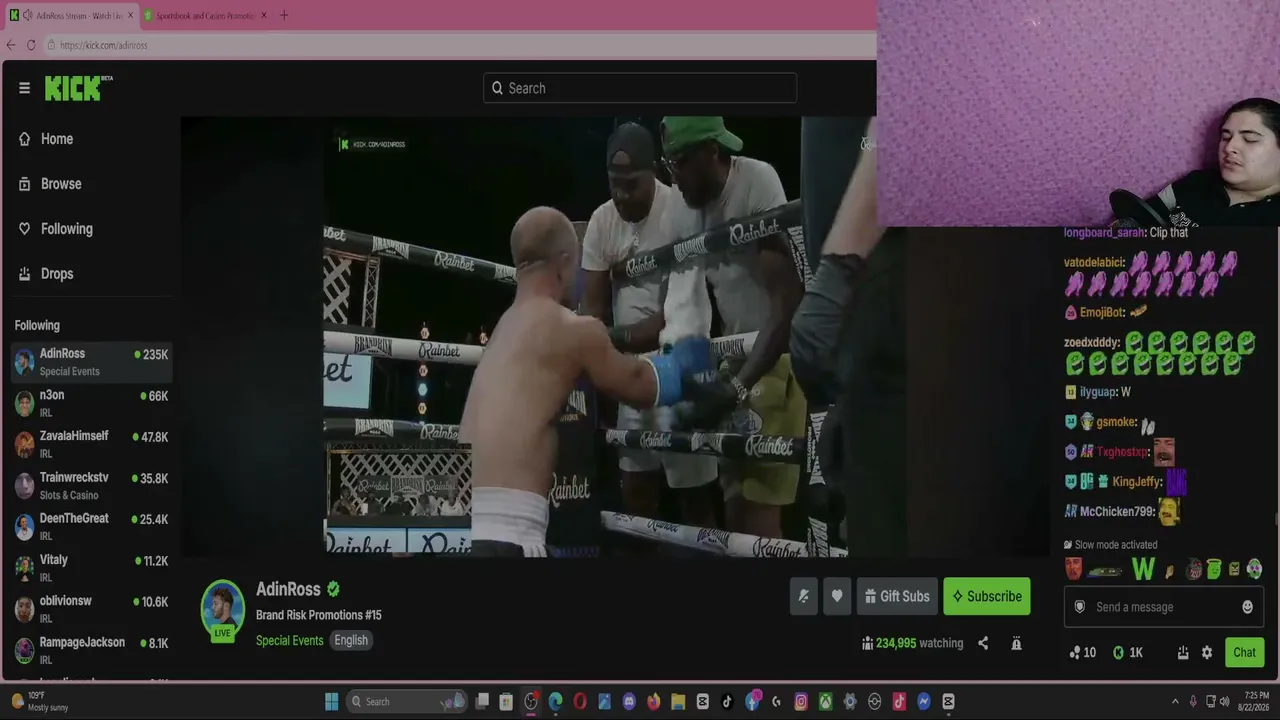
Task: Click the AdinRoss channel name heading
Action: pos(288,589)
